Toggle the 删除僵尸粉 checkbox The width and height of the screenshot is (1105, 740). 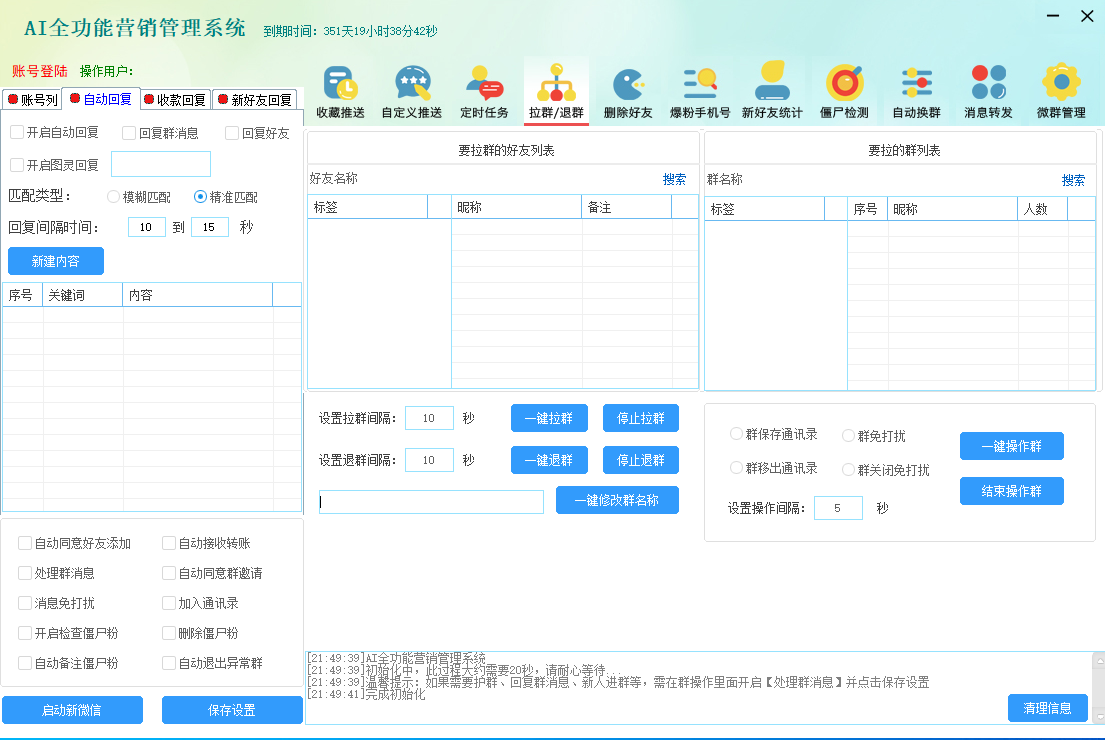point(168,633)
